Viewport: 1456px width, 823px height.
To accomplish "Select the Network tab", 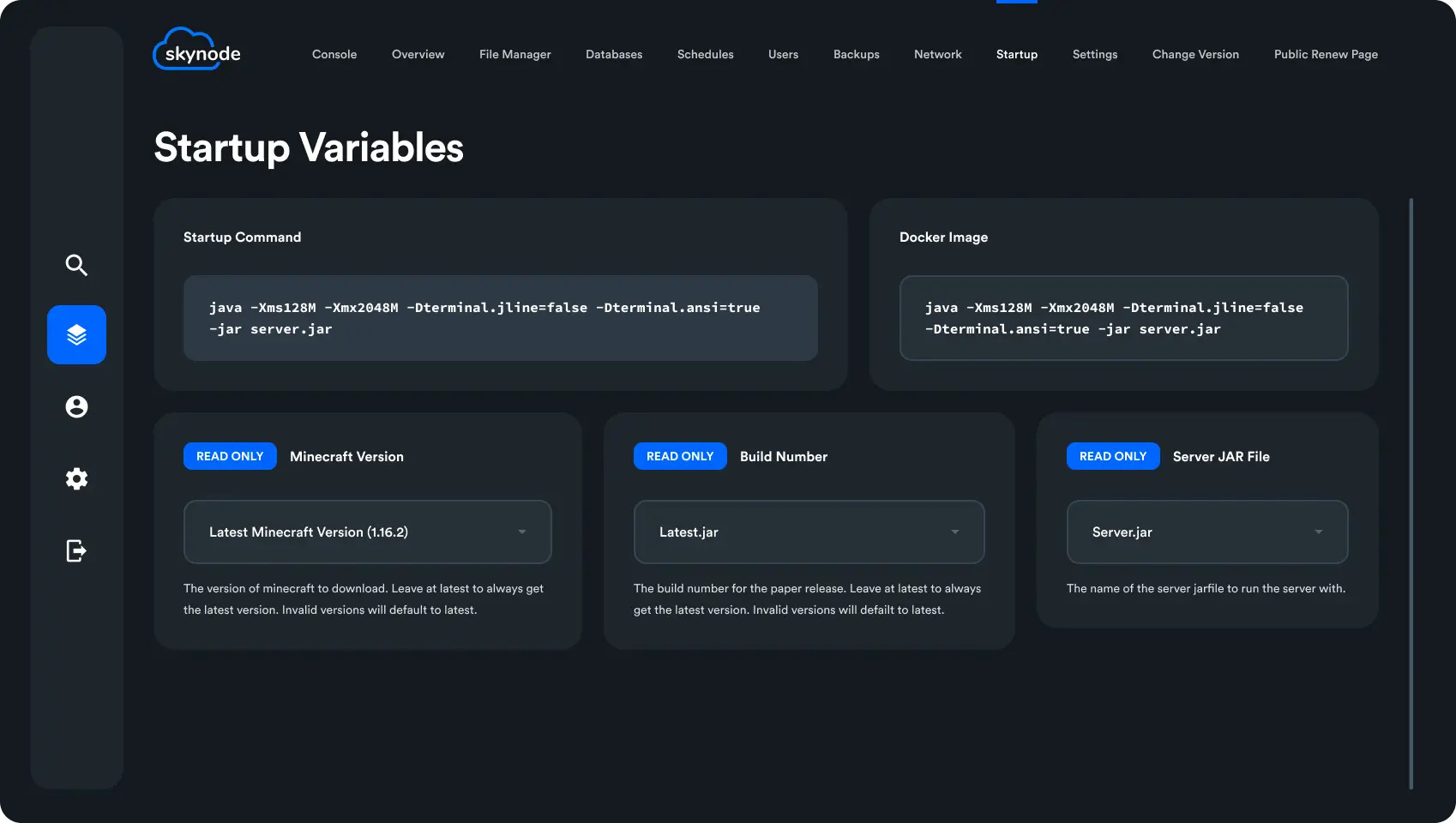I will point(937,54).
